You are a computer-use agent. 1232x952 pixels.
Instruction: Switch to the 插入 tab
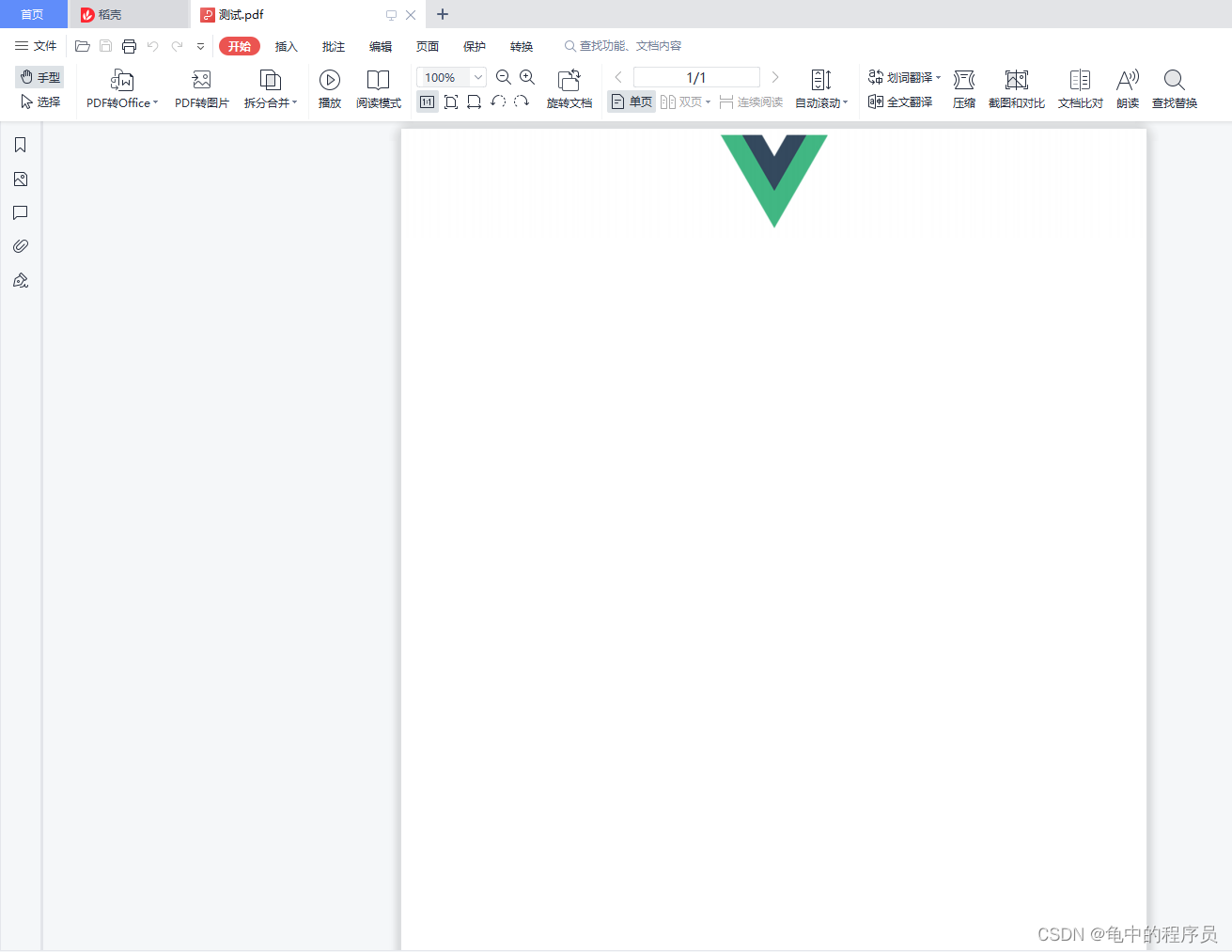pyautogui.click(x=287, y=46)
